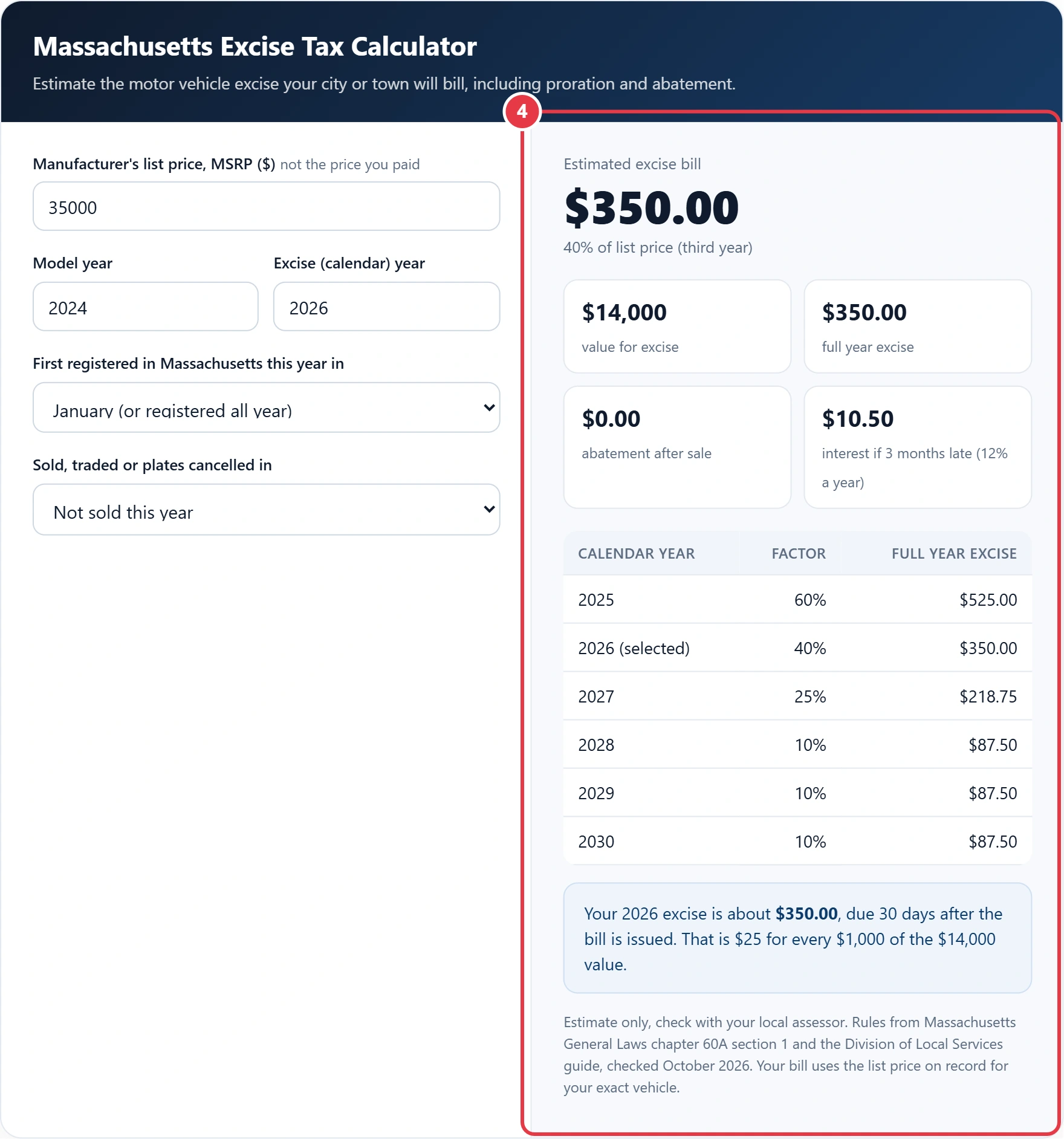Click the Model year input box
Viewport: 1064px width, 1139px height.
tap(146, 307)
